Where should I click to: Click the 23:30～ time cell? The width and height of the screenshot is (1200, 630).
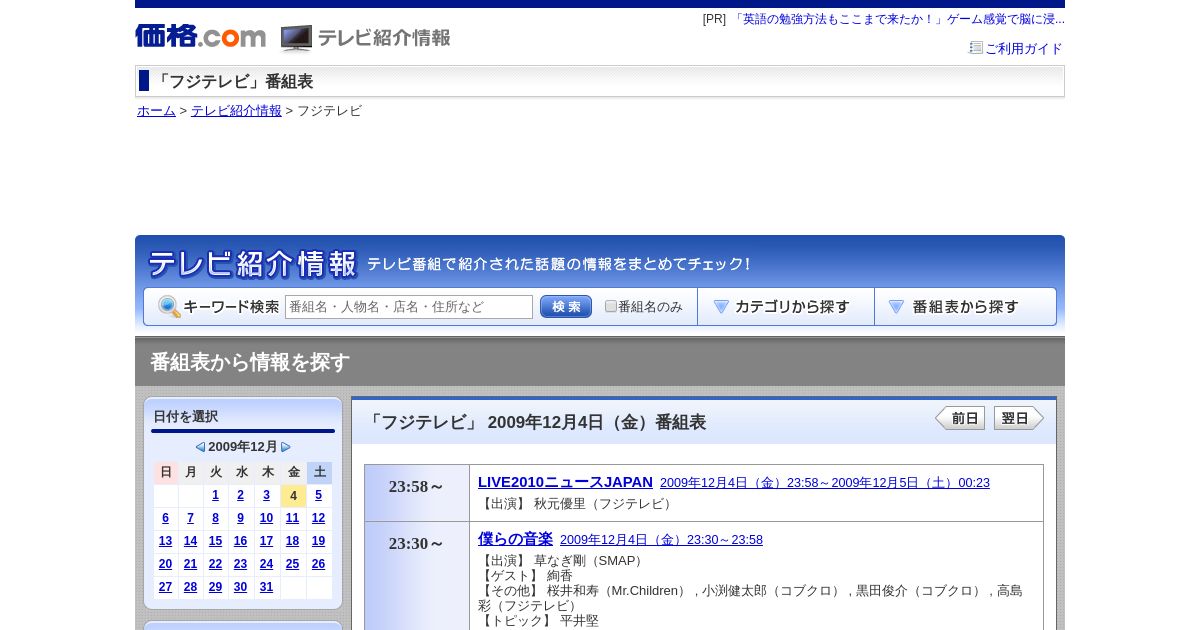coord(417,576)
